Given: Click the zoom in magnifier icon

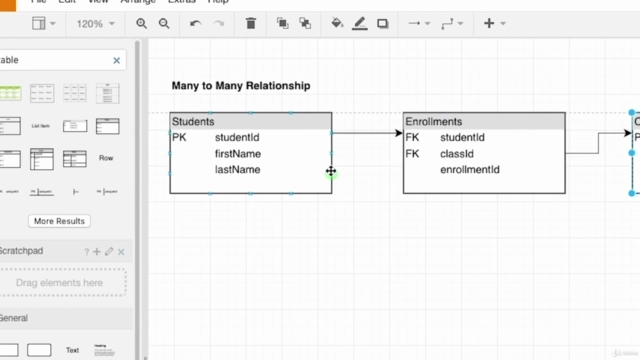Looking at the screenshot, I should 141,24.
